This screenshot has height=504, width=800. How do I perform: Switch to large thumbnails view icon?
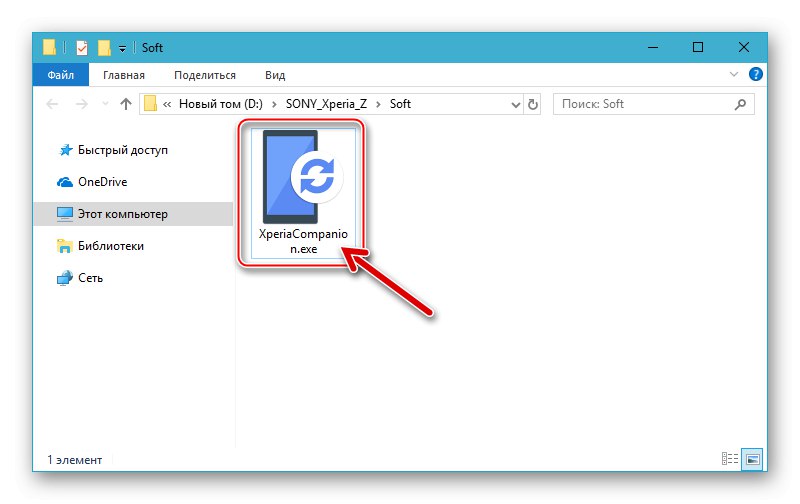point(752,459)
